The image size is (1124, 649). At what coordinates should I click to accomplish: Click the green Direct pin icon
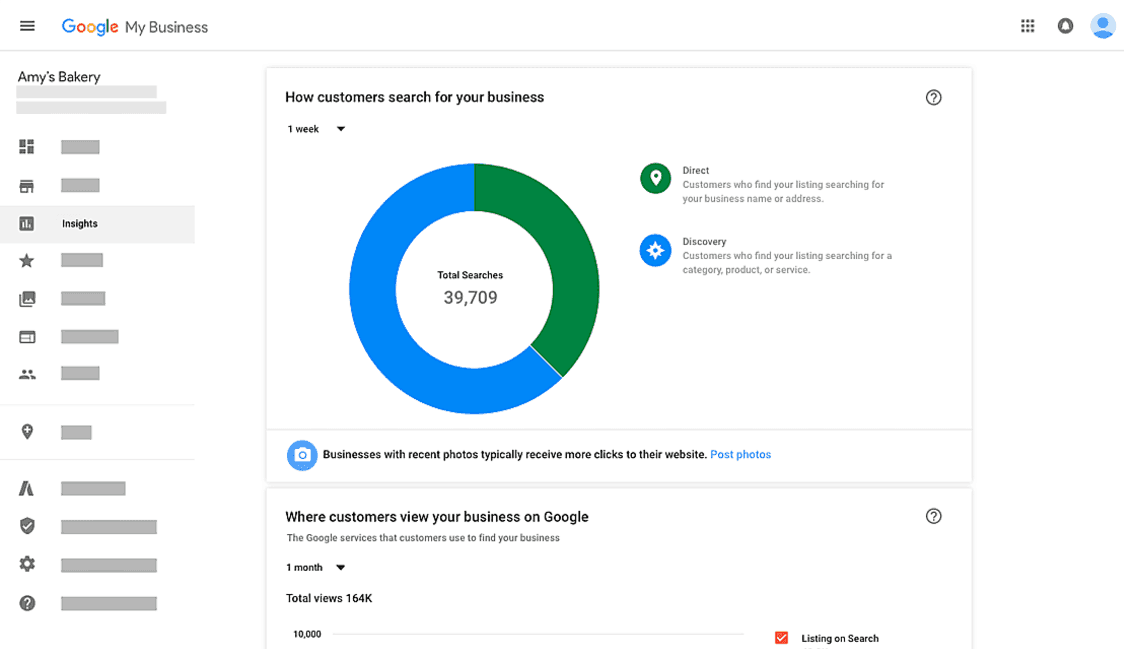[x=655, y=179]
